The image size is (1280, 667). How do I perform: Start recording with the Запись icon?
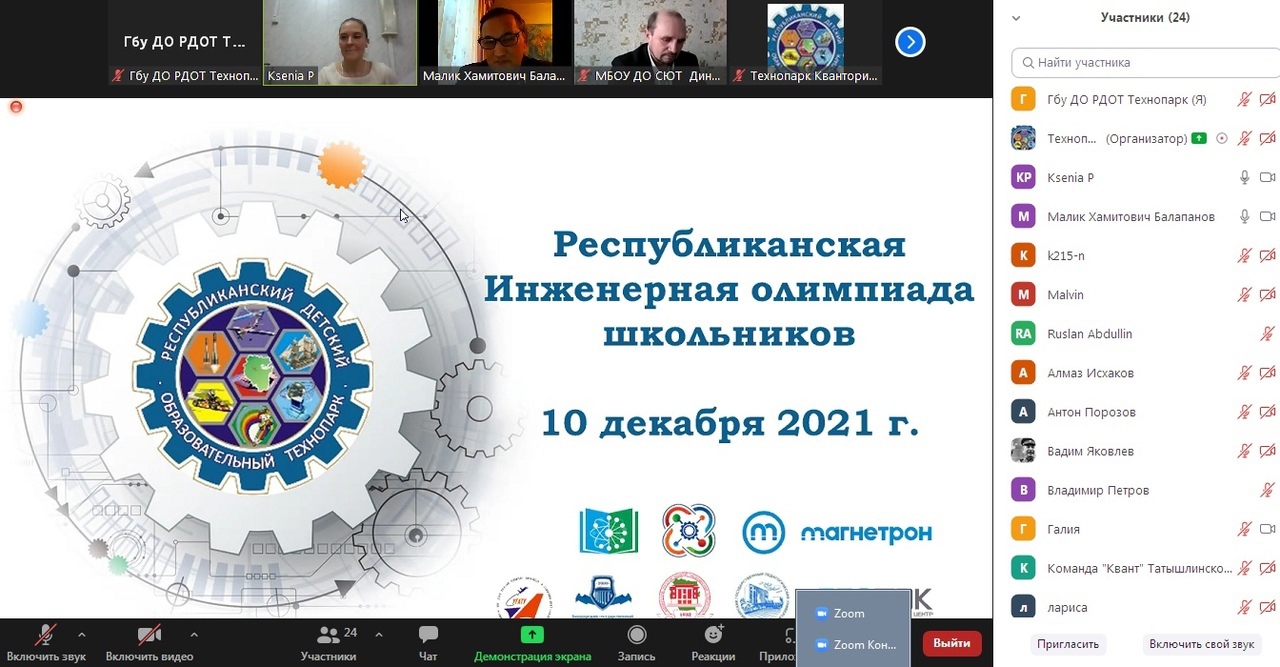(636, 635)
